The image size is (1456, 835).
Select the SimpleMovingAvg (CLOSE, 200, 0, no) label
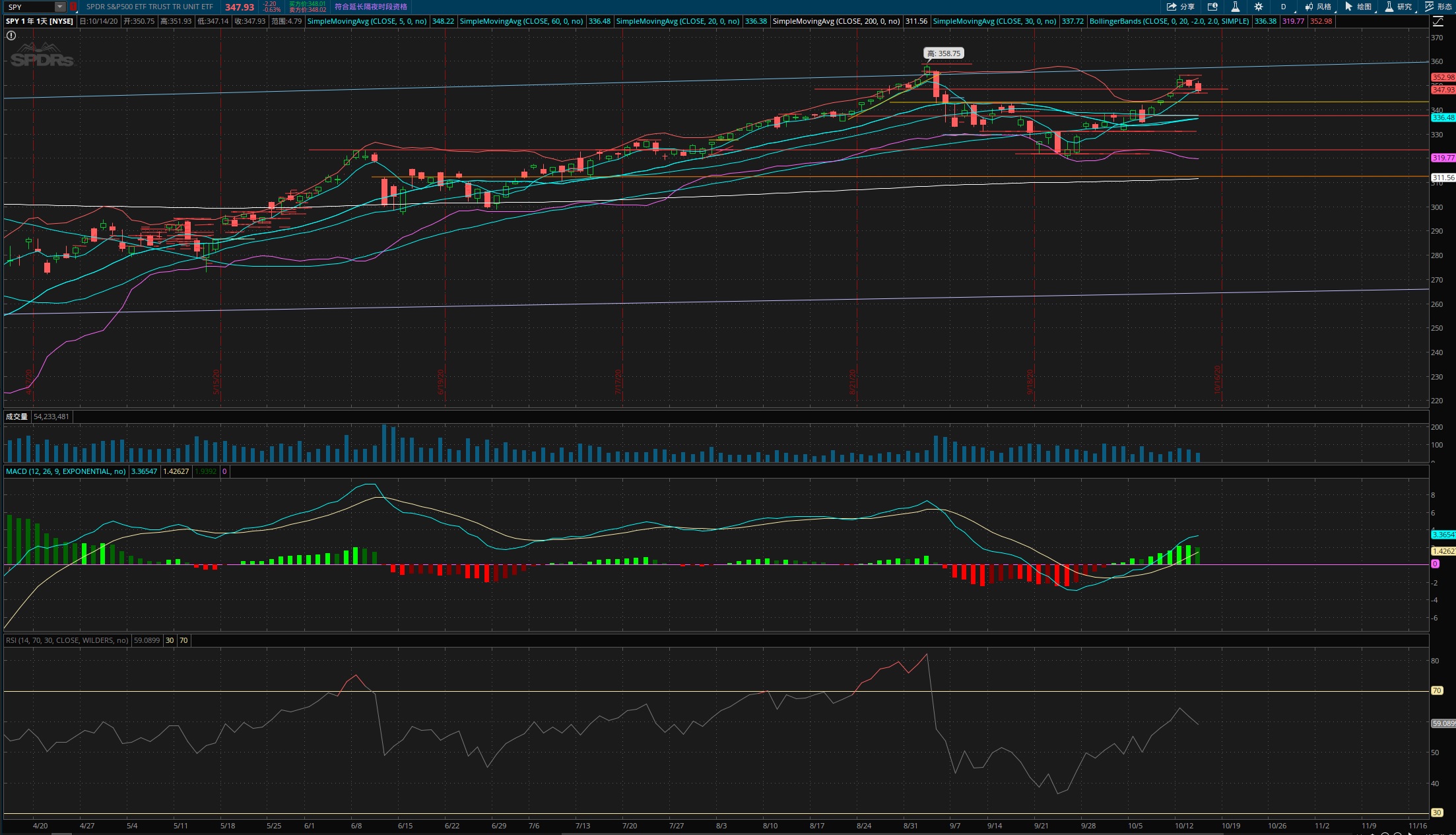(836, 21)
